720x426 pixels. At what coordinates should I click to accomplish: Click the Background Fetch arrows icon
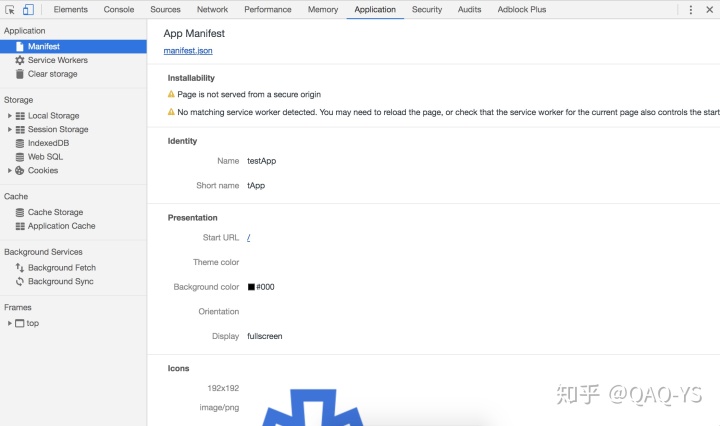20,268
